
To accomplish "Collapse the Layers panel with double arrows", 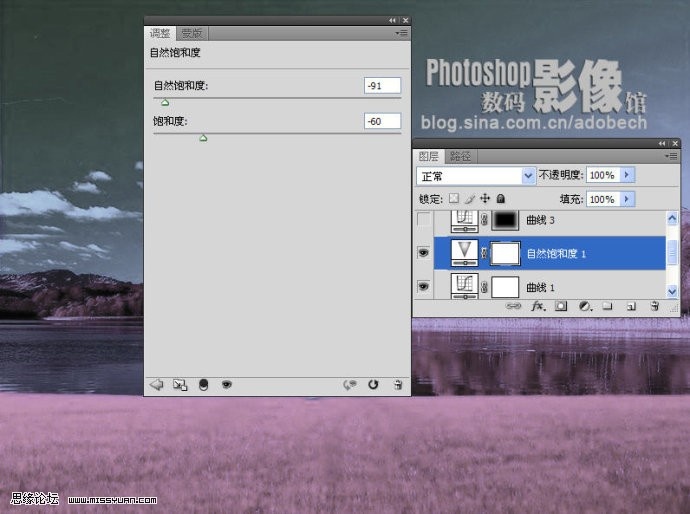I will pos(662,143).
